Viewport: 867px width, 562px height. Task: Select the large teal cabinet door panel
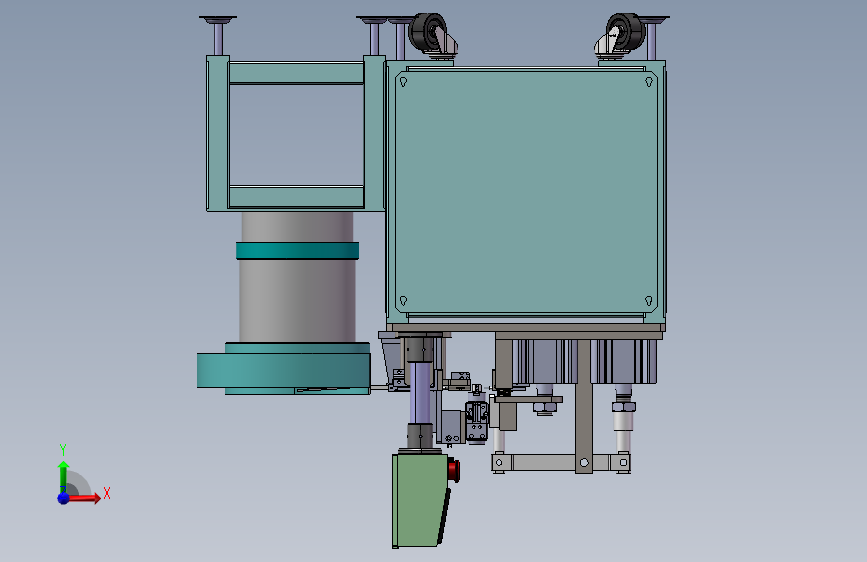526,191
